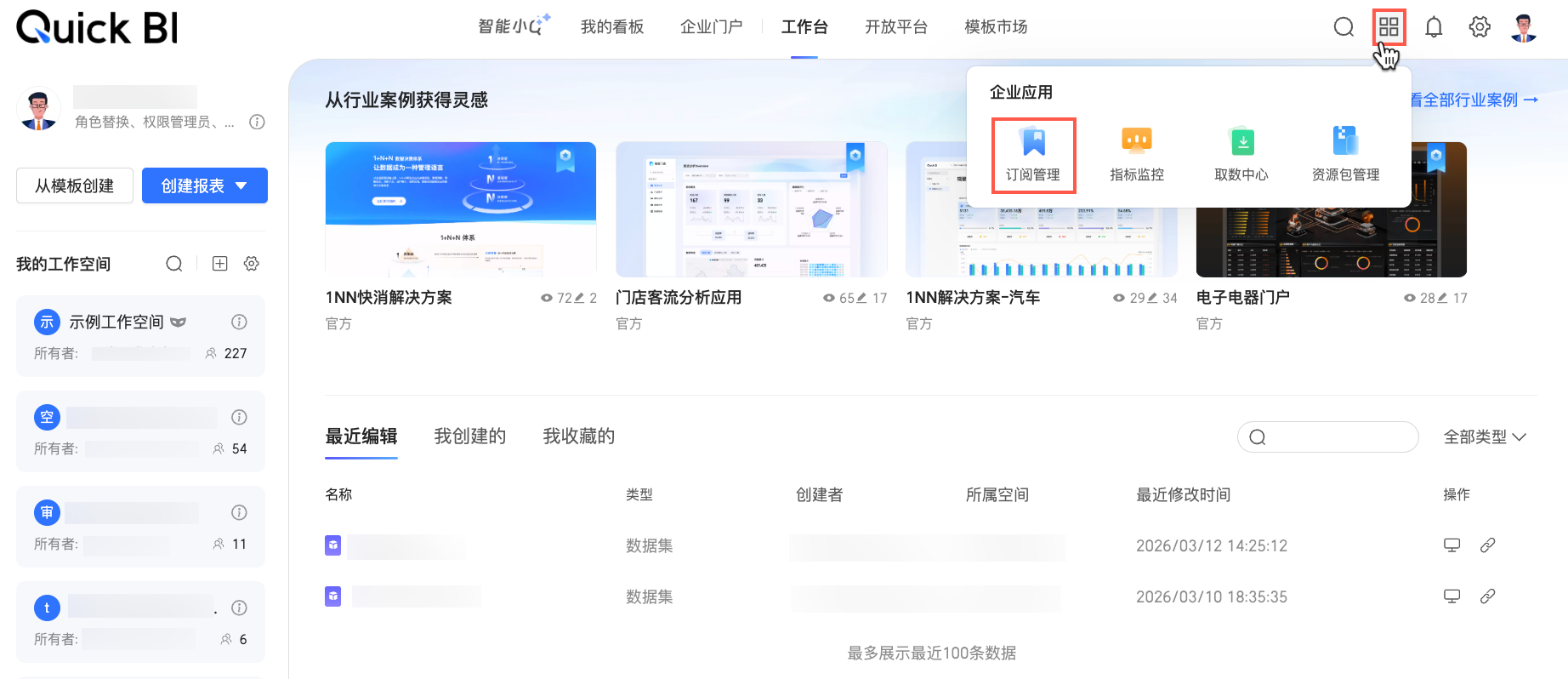This screenshot has height=679, width=1568.
Task: Go to 企业门户
Action: click(712, 27)
